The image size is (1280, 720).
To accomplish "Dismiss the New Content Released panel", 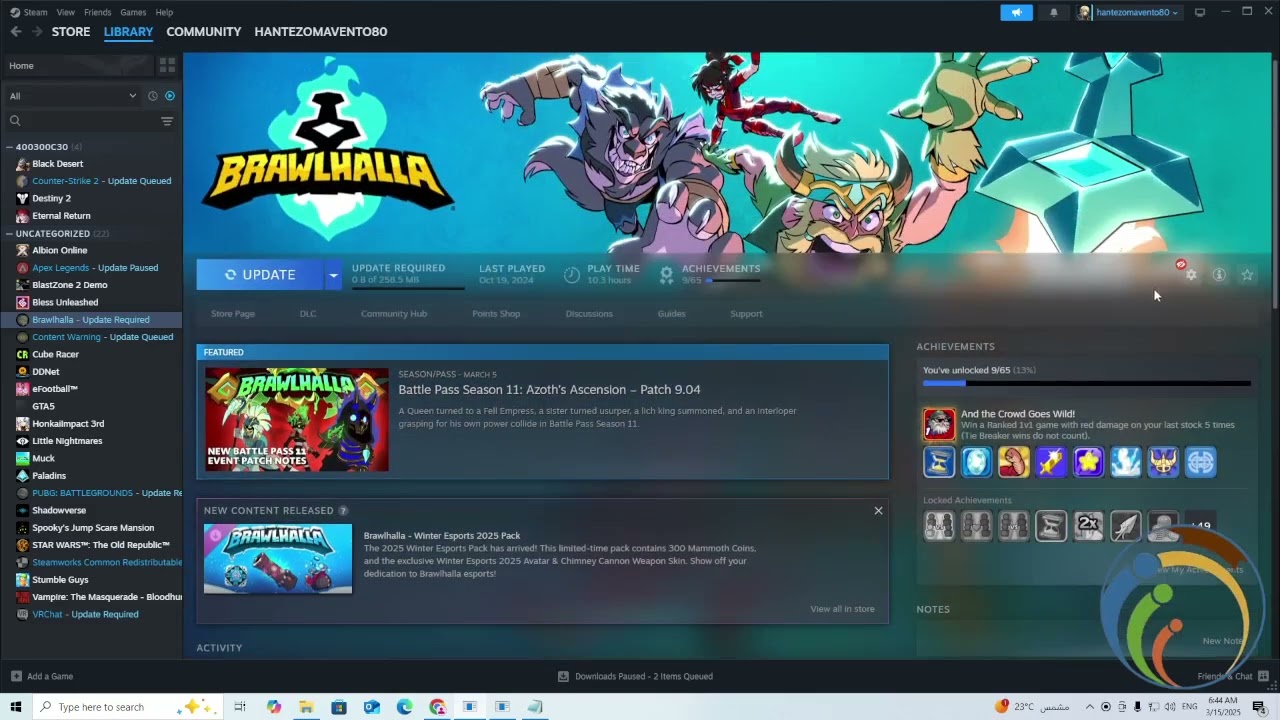I will click(878, 511).
